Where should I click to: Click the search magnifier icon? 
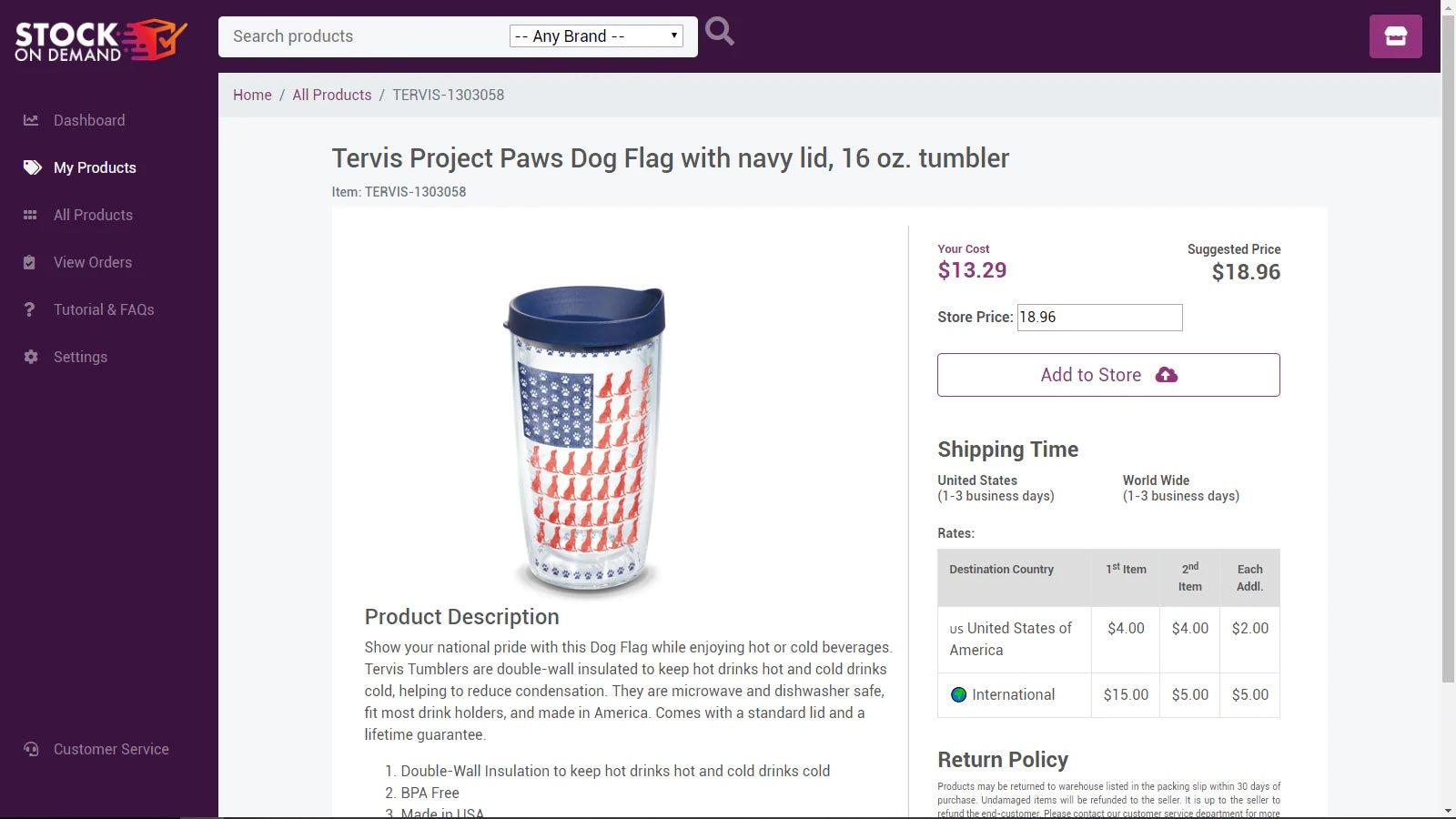pyautogui.click(x=719, y=31)
